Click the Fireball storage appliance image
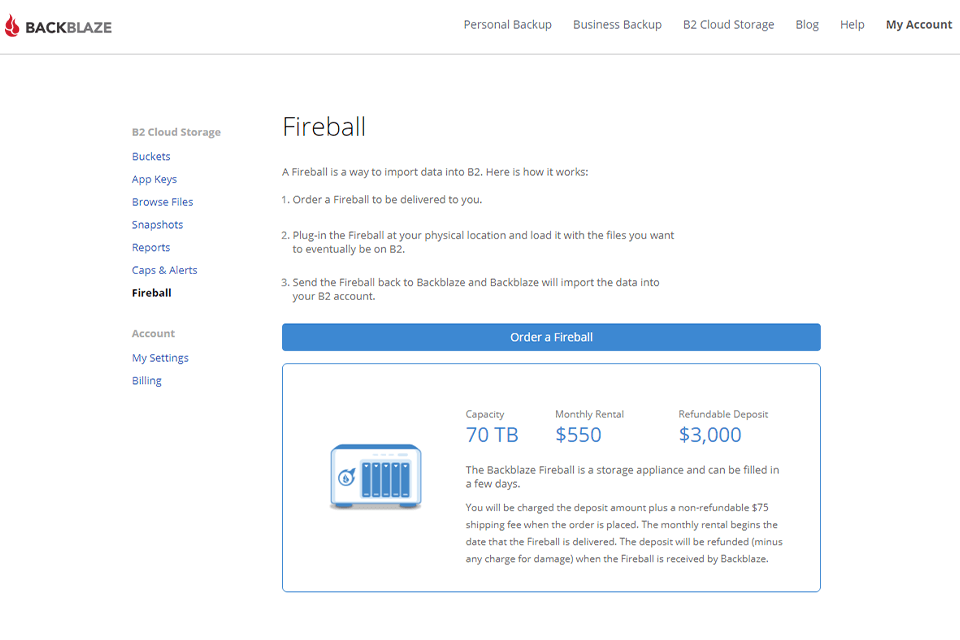960x640 pixels. tap(376, 477)
